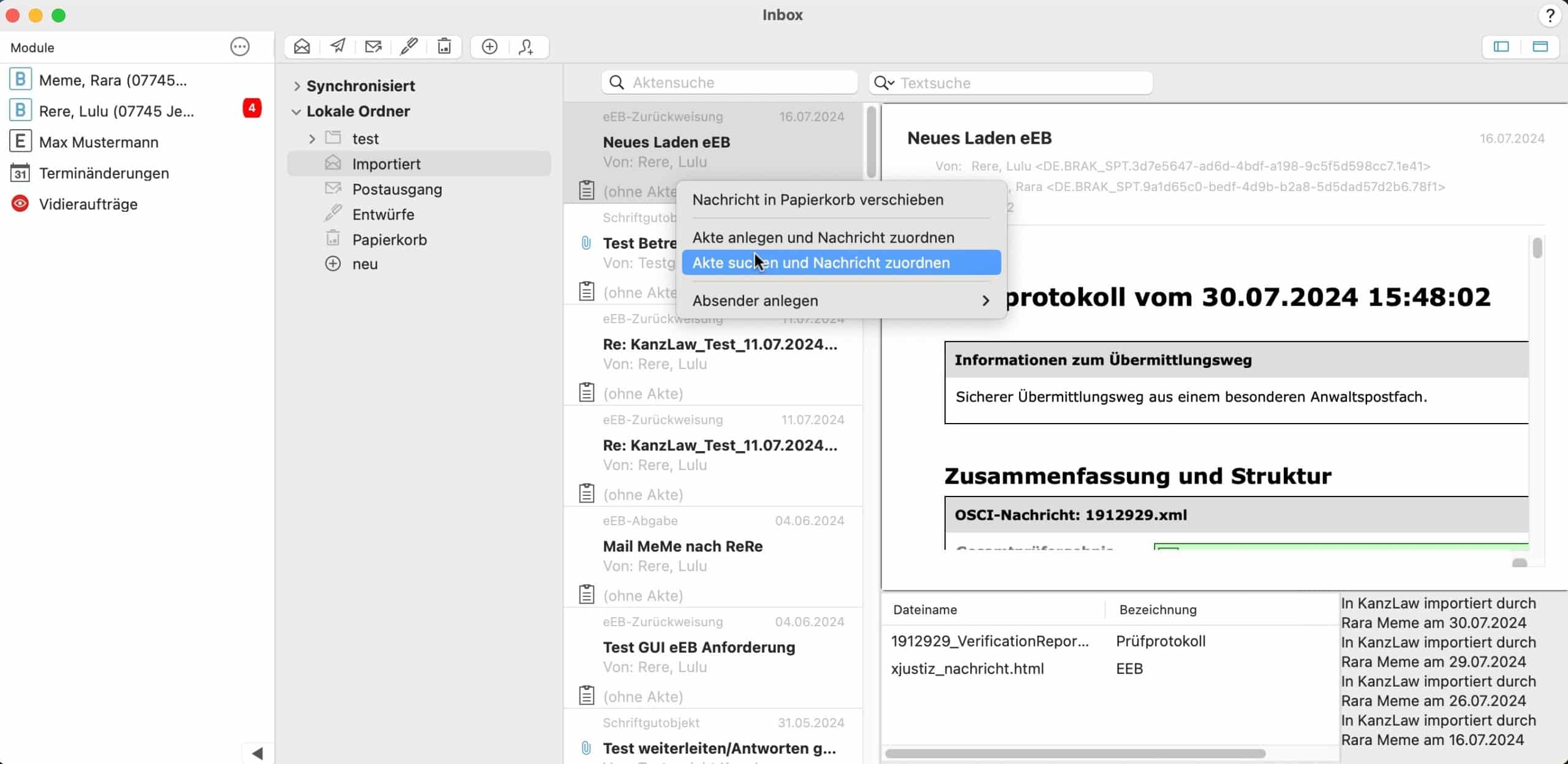Expand the Synchronisiert folder group
The image size is (1568, 764).
coord(297,86)
